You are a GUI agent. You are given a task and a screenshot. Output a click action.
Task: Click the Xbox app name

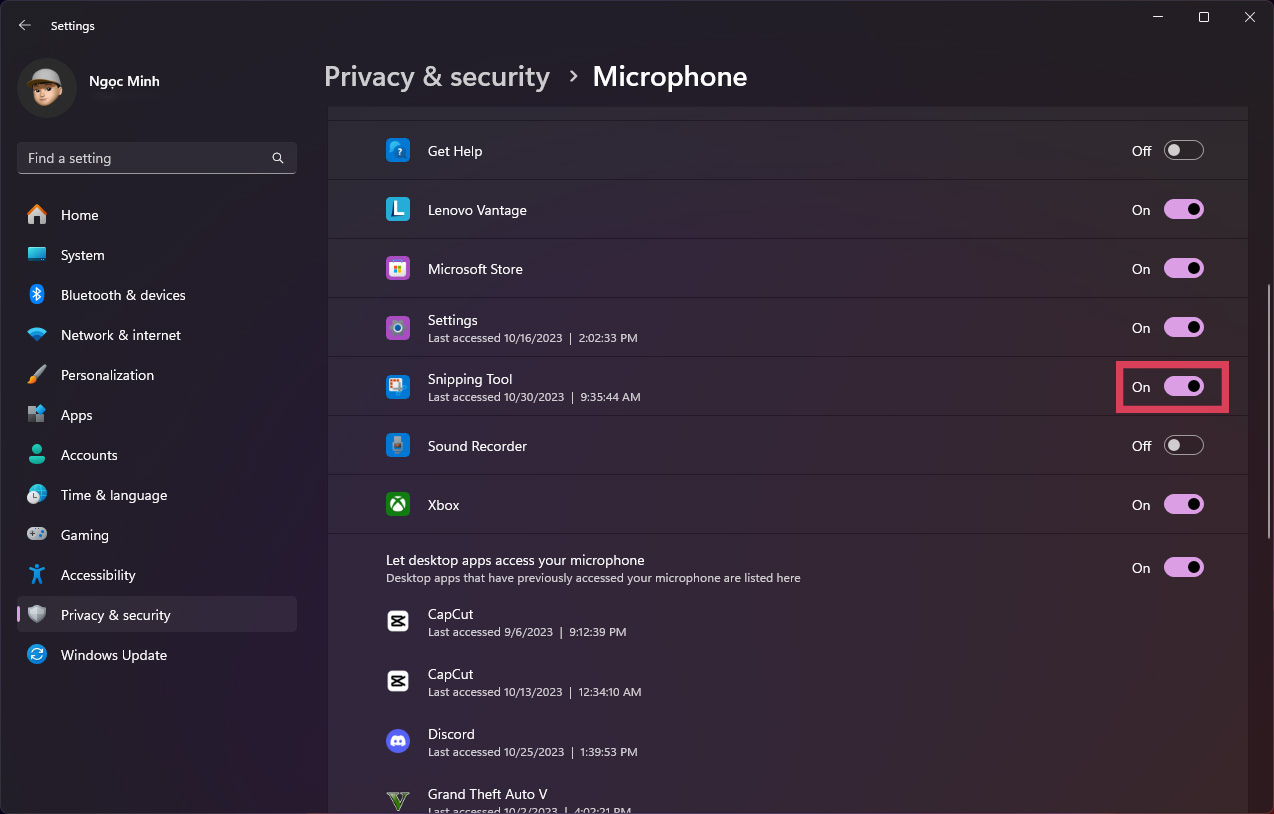(x=444, y=505)
